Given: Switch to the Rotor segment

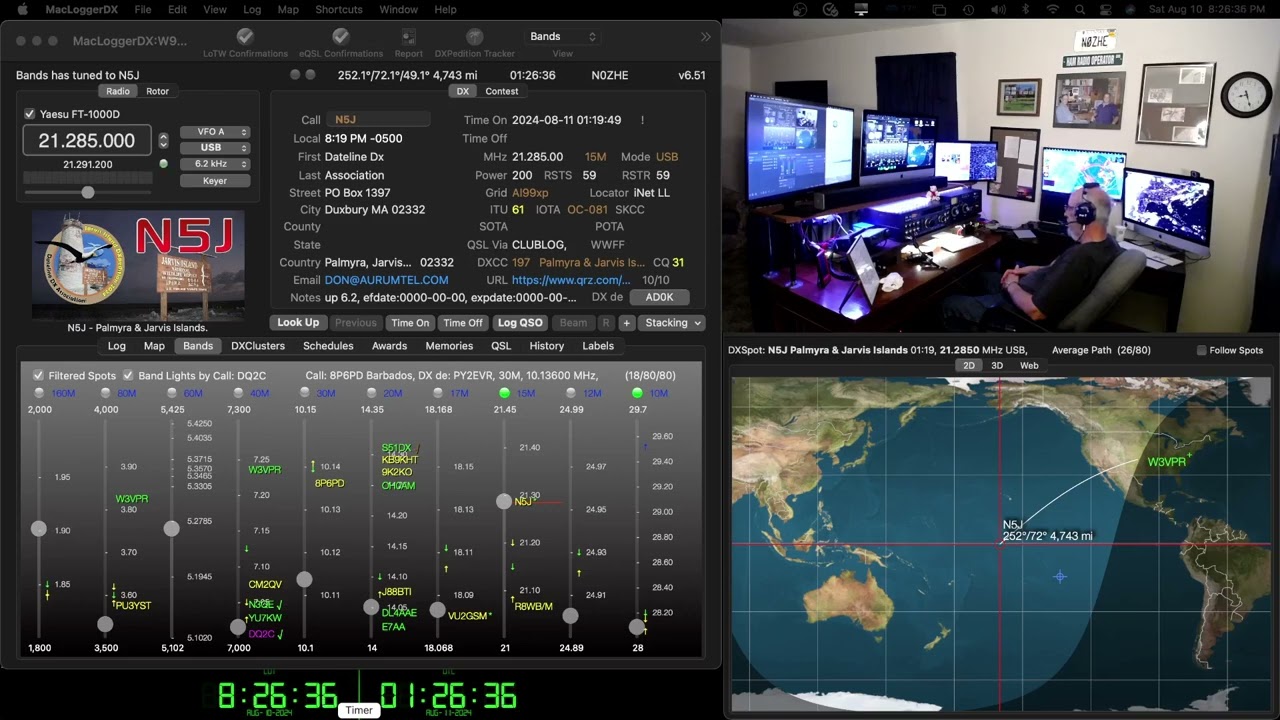Looking at the screenshot, I should pyautogui.click(x=158, y=91).
